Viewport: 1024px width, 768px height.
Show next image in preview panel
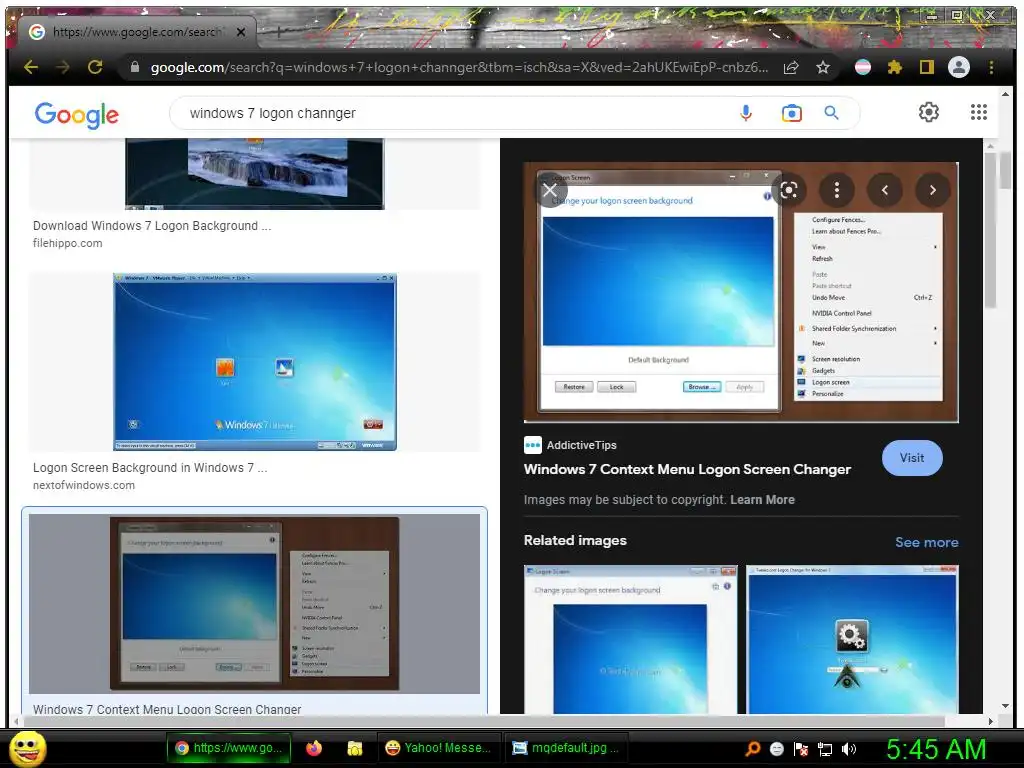(x=933, y=190)
